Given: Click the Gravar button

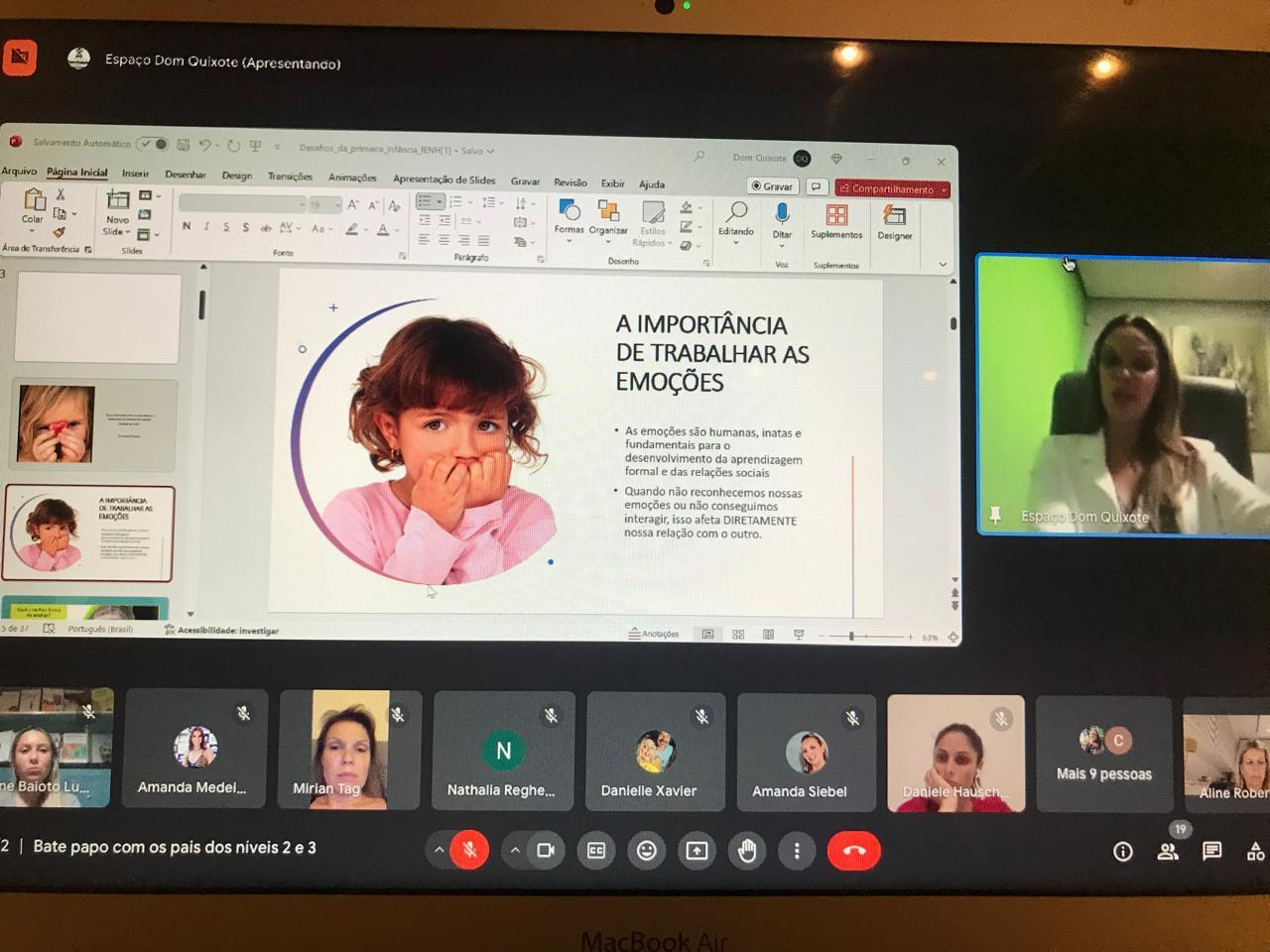Looking at the screenshot, I should pos(773,186).
